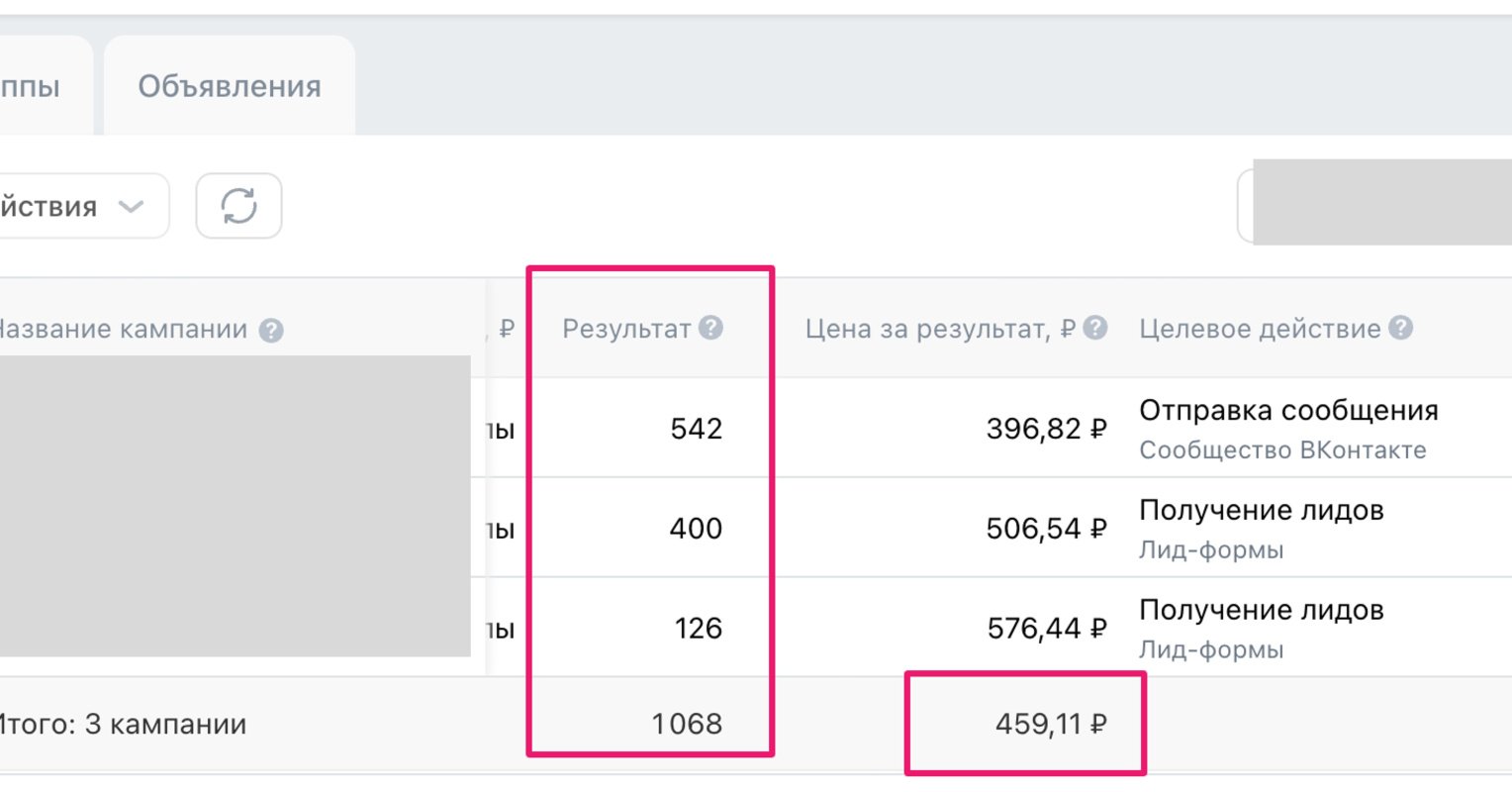Click first Лид-формы link under 506,54 ₽ row
1512x792 pixels.
(x=1211, y=549)
